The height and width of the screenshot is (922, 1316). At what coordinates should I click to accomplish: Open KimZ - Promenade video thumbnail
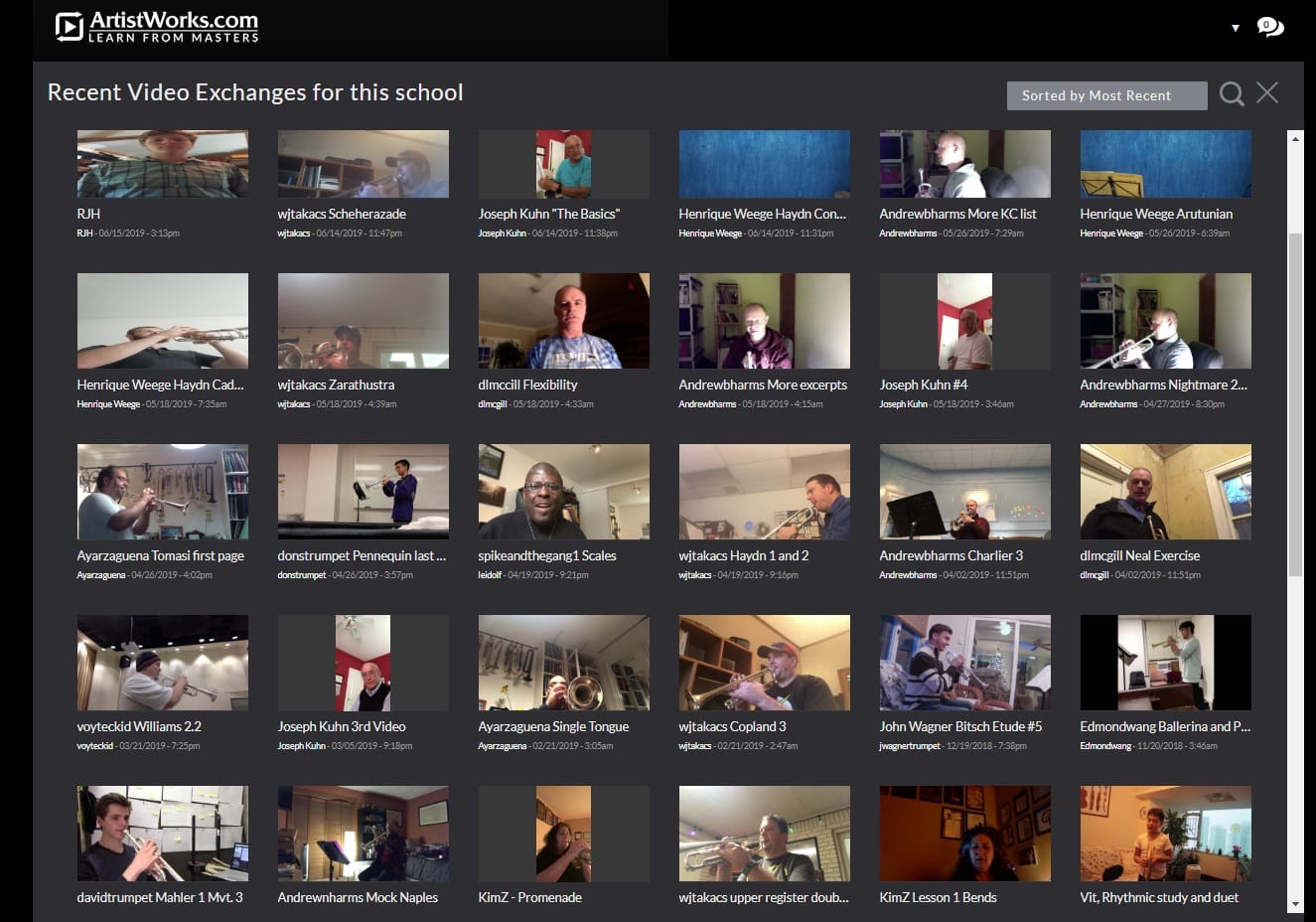[564, 834]
